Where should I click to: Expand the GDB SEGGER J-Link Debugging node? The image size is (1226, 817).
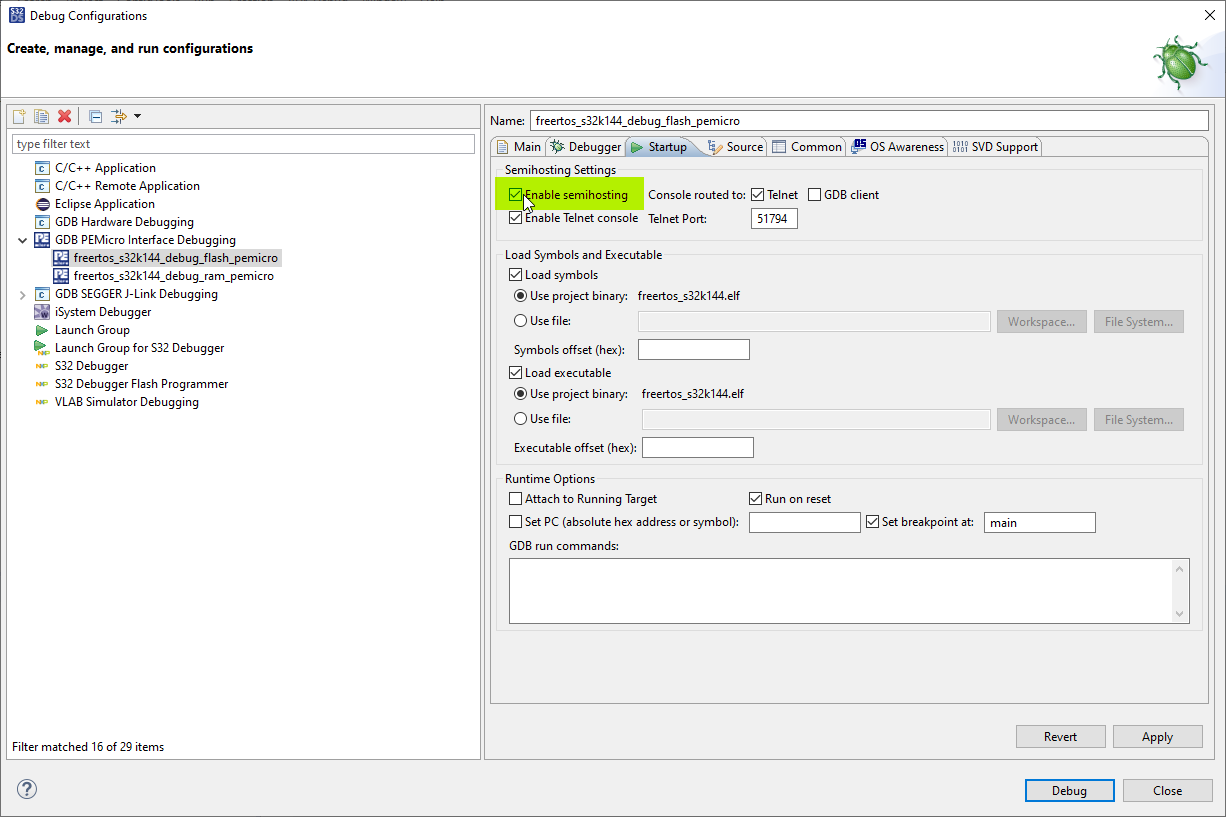(23, 293)
